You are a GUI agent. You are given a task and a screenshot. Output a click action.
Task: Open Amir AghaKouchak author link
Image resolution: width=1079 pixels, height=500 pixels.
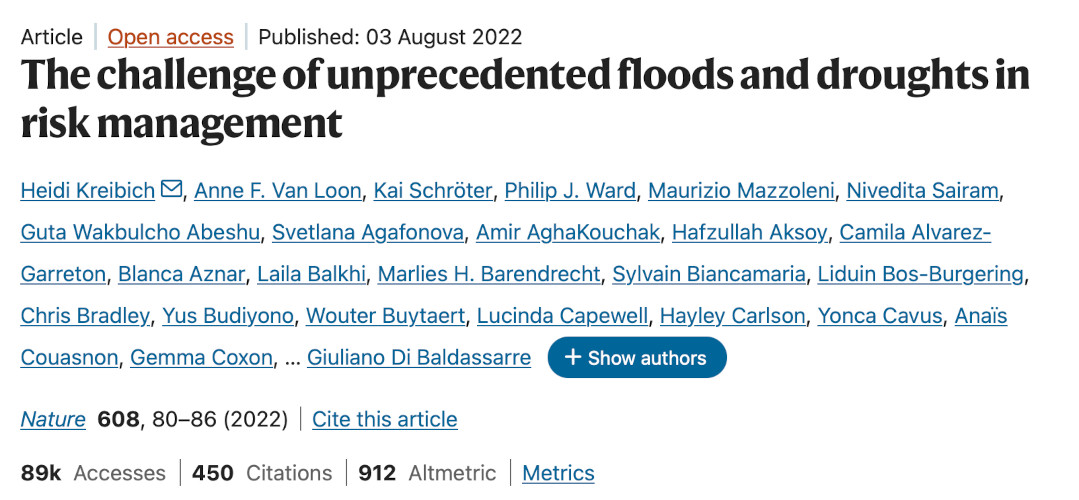tap(568, 232)
